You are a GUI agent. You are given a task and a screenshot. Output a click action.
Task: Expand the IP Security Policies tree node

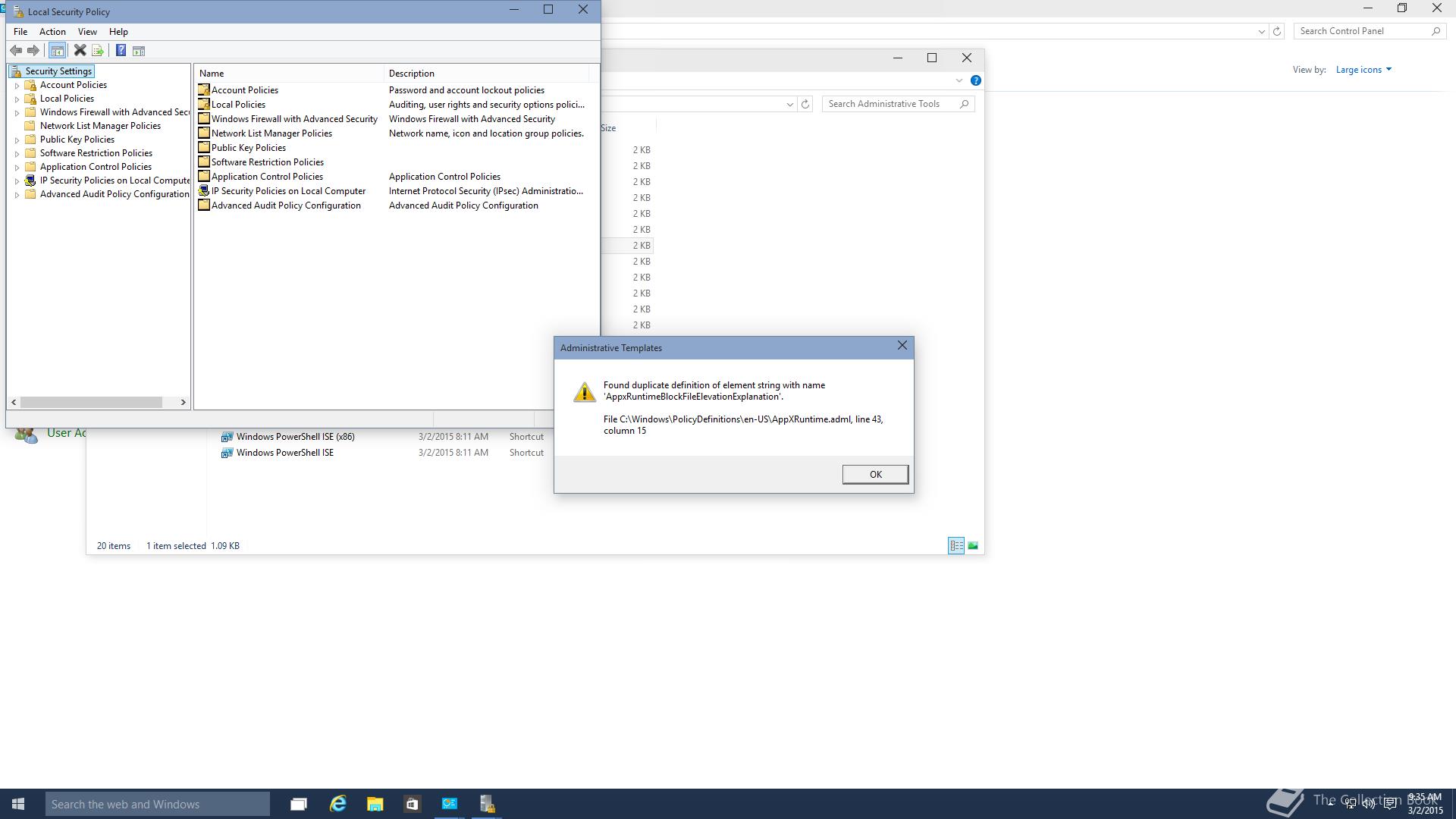point(17,181)
